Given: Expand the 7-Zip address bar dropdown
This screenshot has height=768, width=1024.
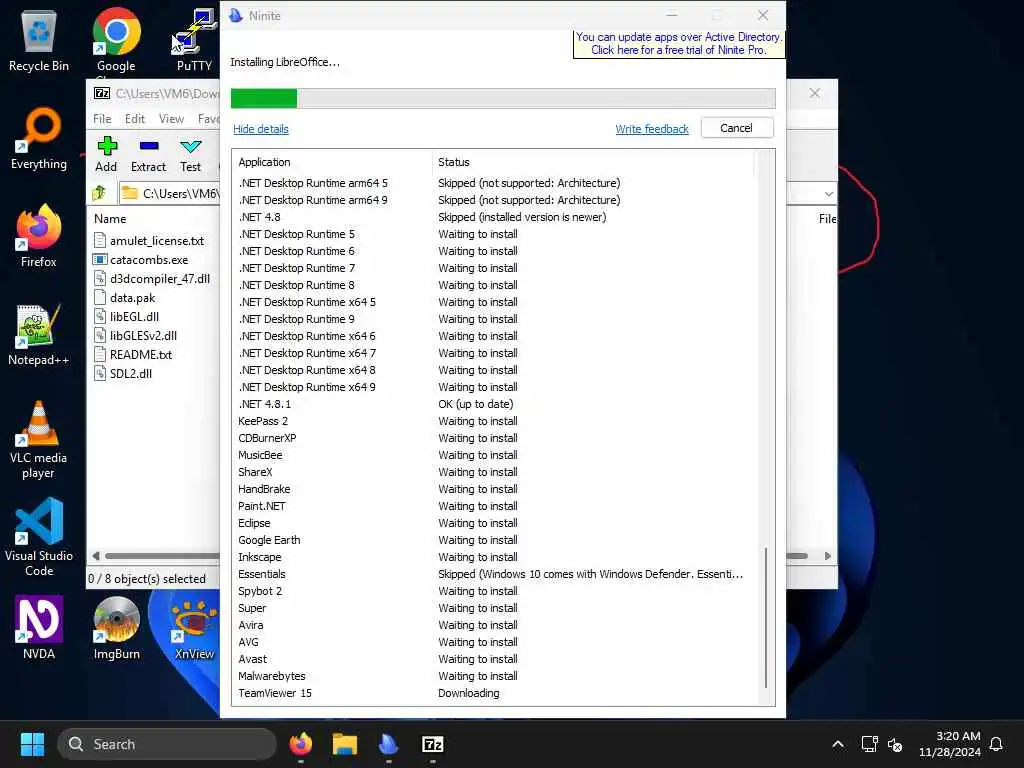Looking at the screenshot, I should (828, 194).
